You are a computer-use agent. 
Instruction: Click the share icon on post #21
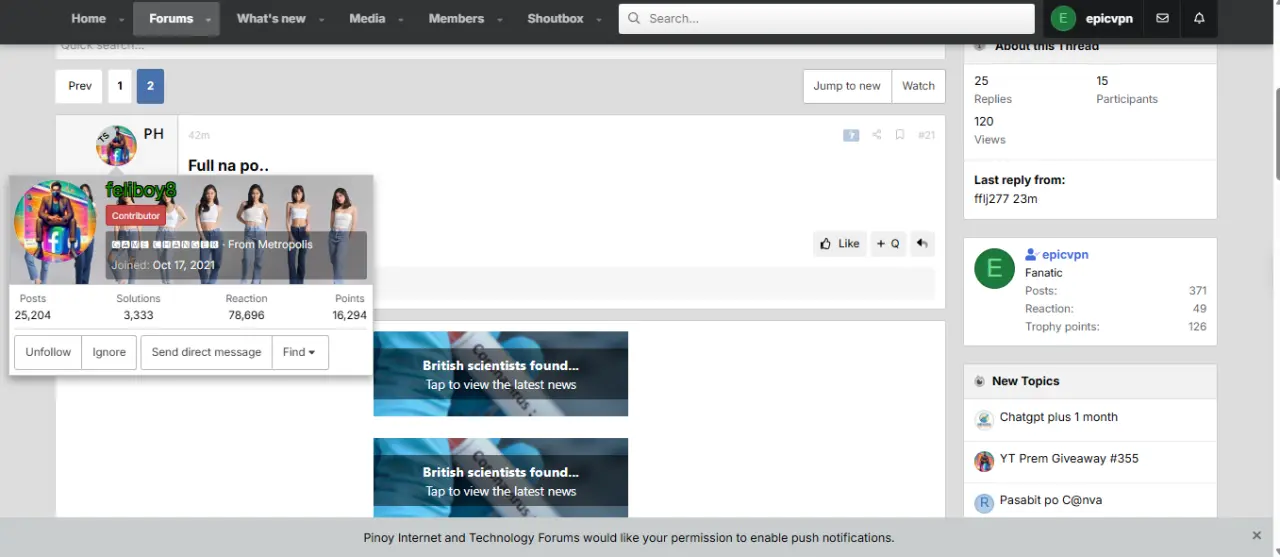pyautogui.click(x=876, y=135)
